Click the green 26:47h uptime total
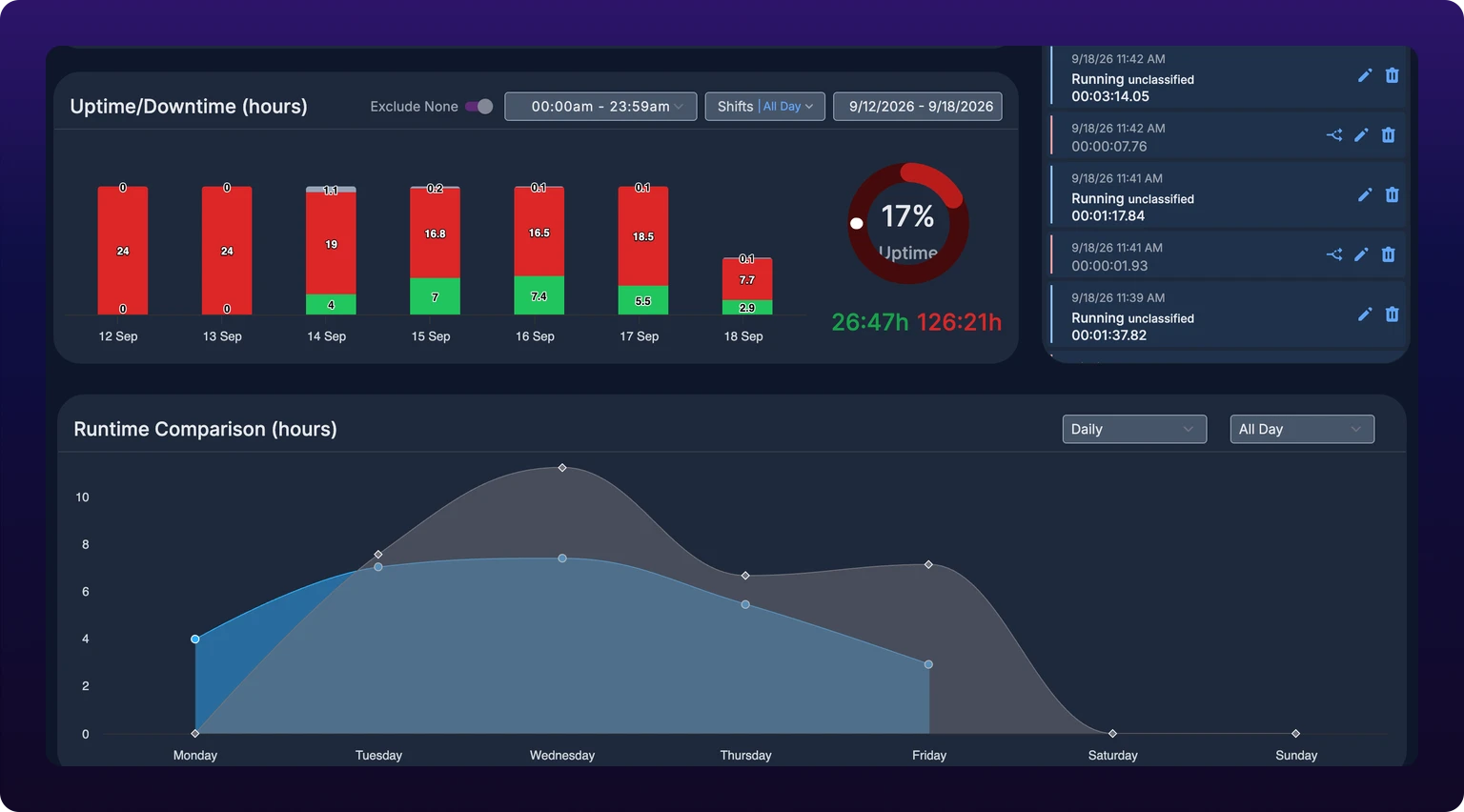The image size is (1464, 812). click(870, 322)
